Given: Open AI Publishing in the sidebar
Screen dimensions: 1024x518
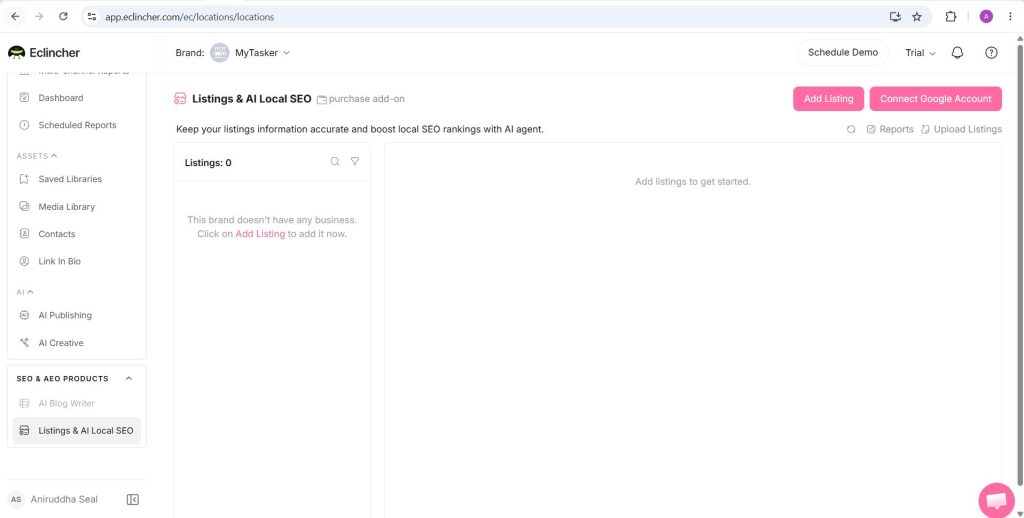Looking at the screenshot, I should coord(65,315).
